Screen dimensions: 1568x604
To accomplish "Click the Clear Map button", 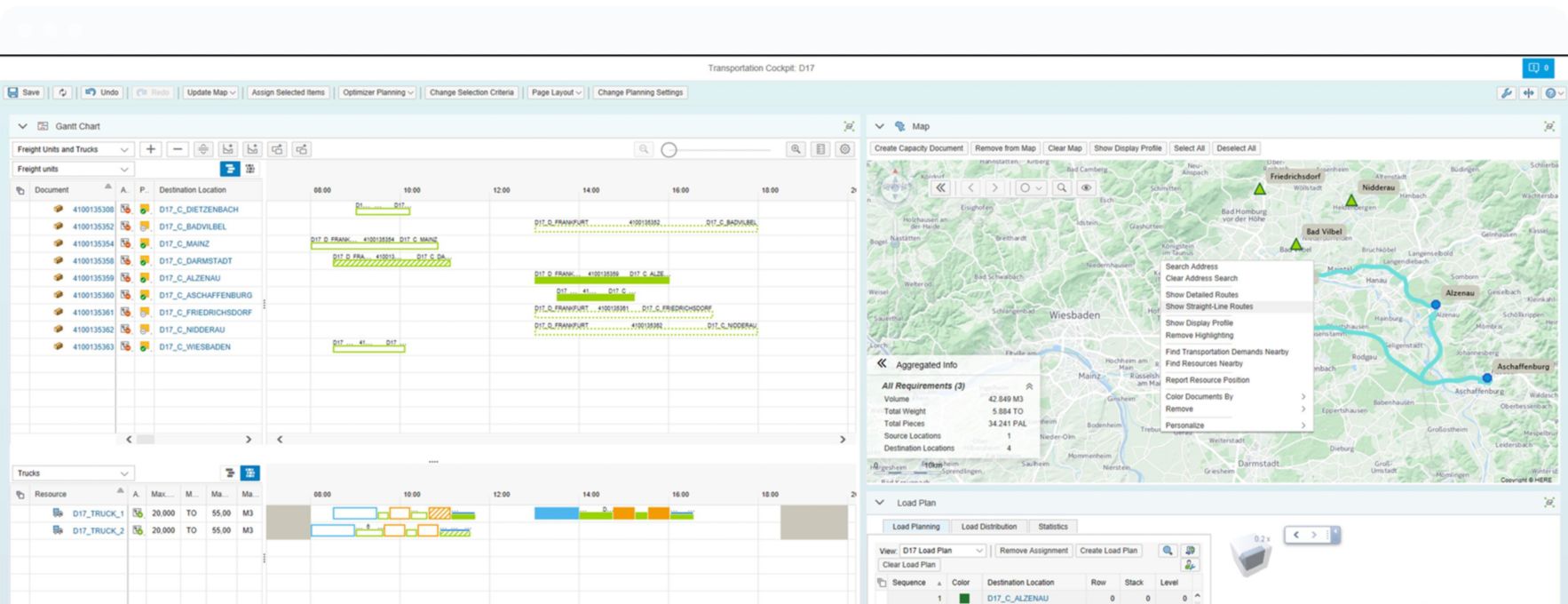I will (1064, 148).
